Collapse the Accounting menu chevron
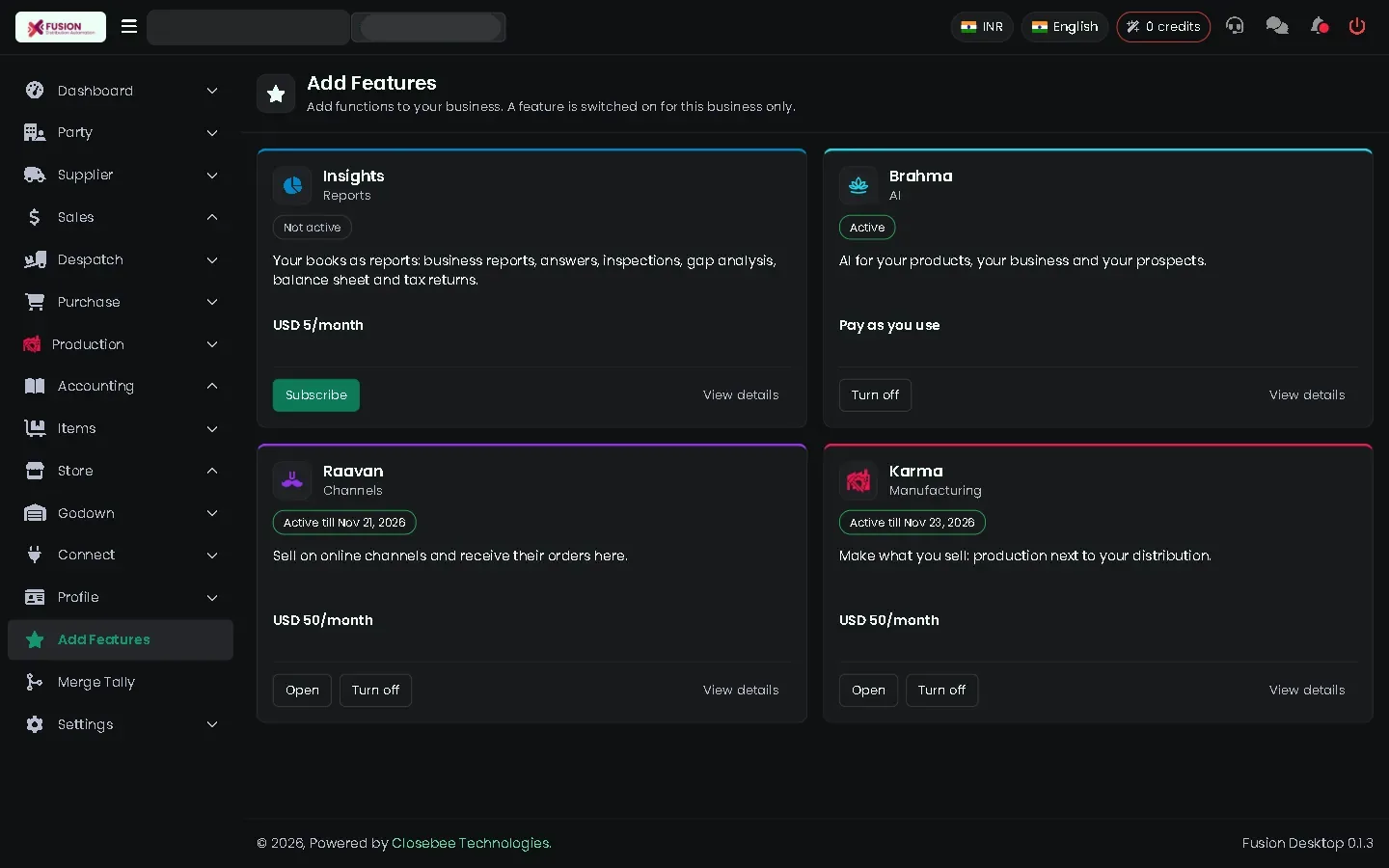 [212, 386]
